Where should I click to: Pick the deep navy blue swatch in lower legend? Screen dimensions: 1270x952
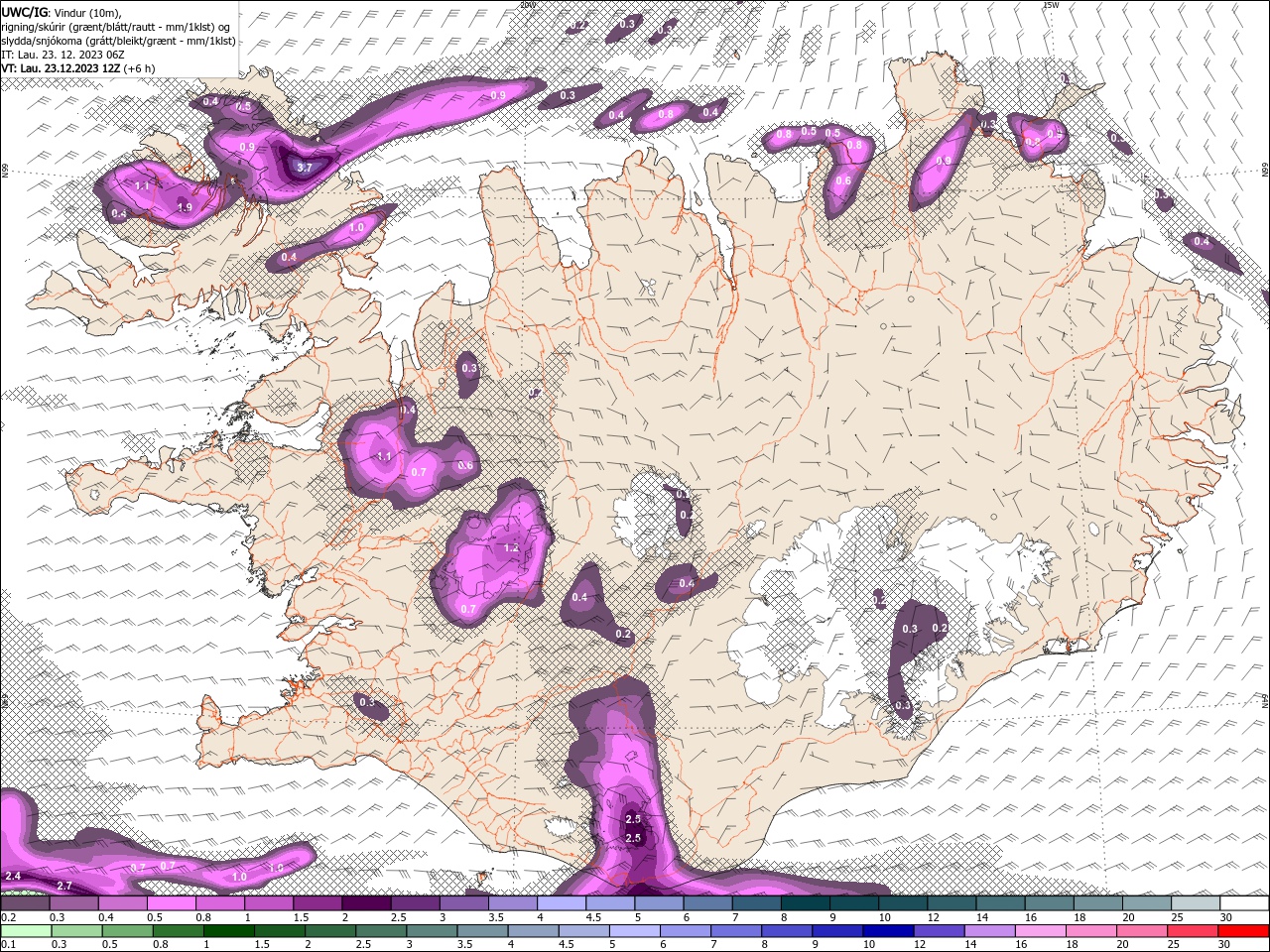[888, 931]
